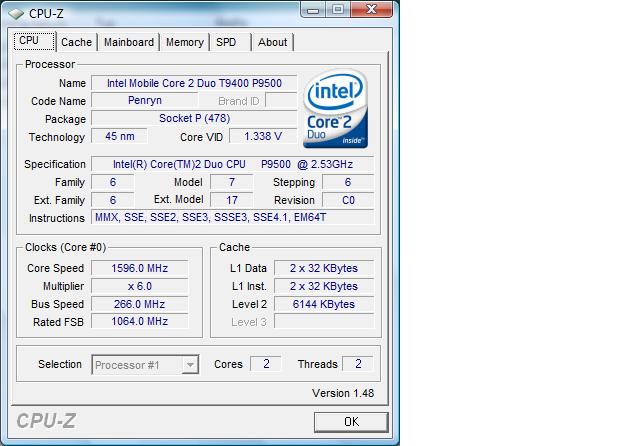
Task: Open the Processor selection dropdown
Action: click(x=145, y=365)
